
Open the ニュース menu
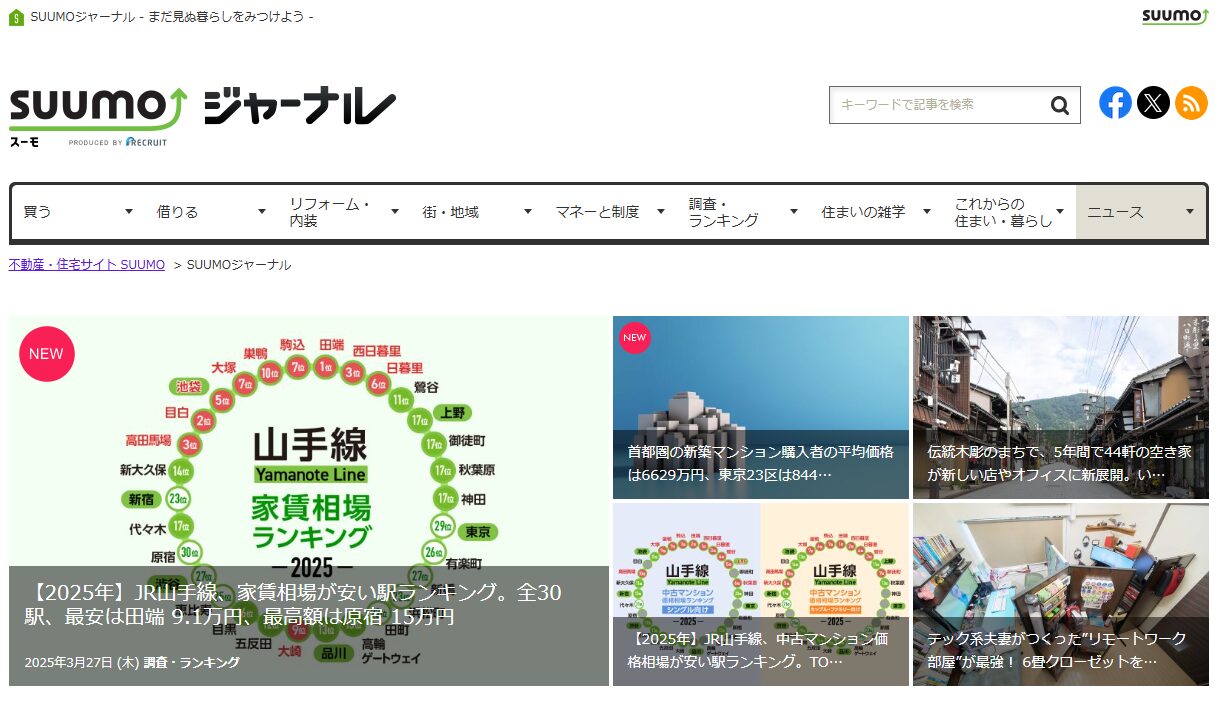1141,212
